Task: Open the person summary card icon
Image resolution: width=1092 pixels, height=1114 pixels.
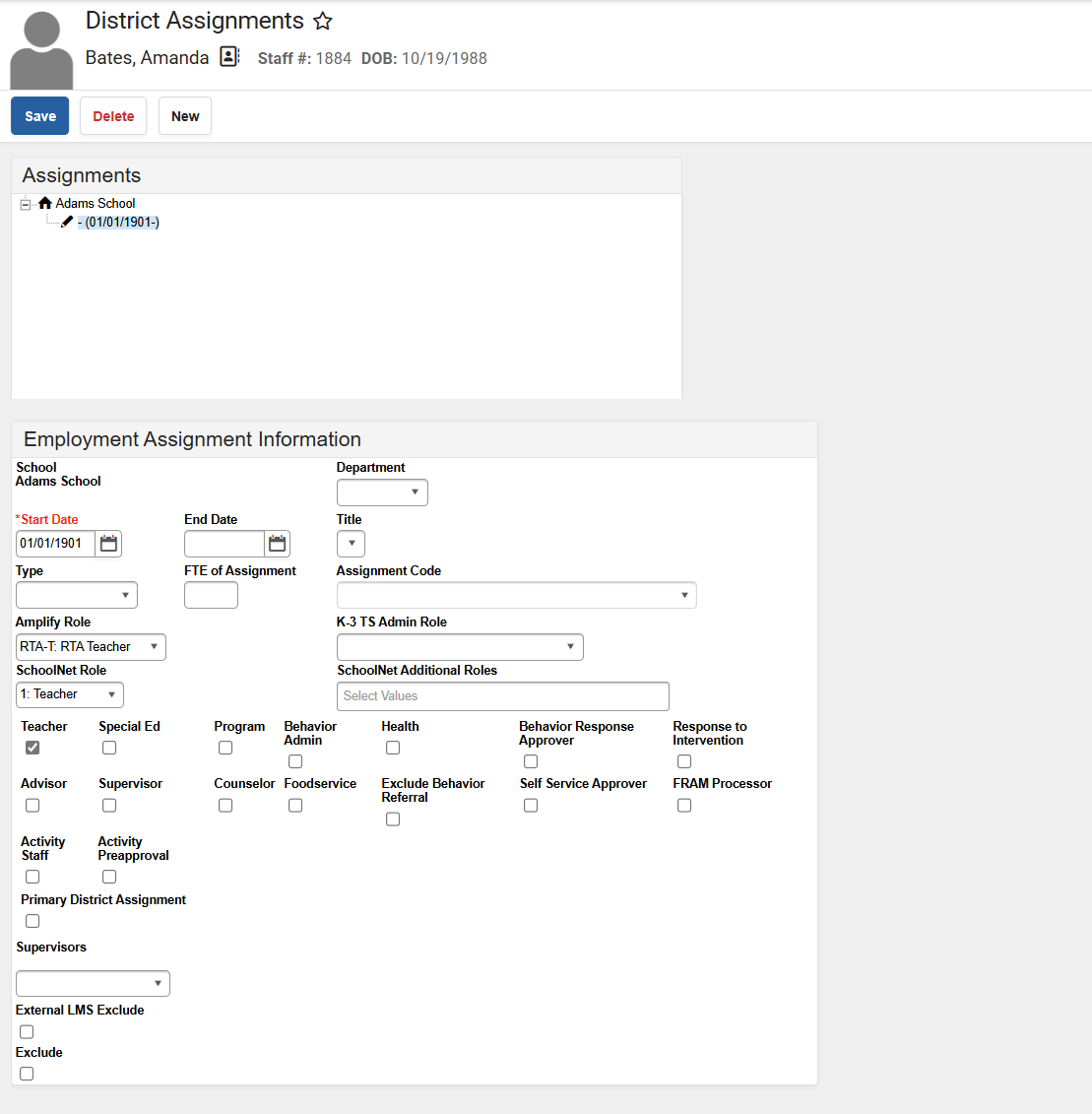Action: coord(229,57)
